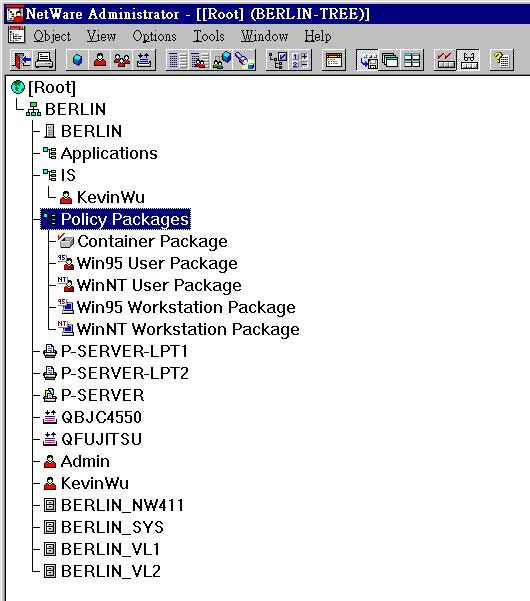Click the Cascade windows toolbar icon
The image size is (530, 601).
pos(390,60)
